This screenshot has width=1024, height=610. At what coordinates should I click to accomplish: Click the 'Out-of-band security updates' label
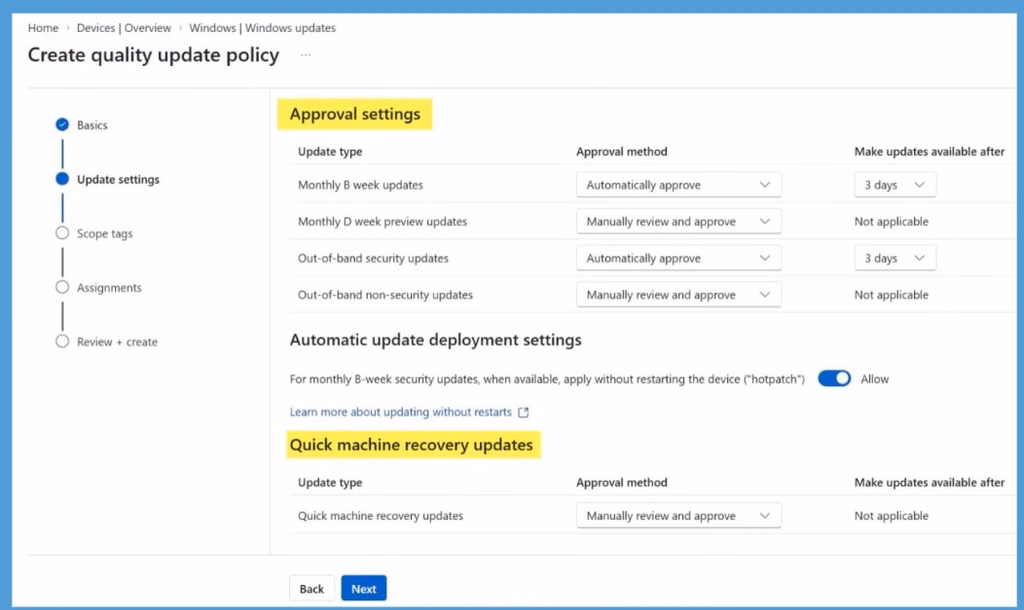pyautogui.click(x=373, y=258)
